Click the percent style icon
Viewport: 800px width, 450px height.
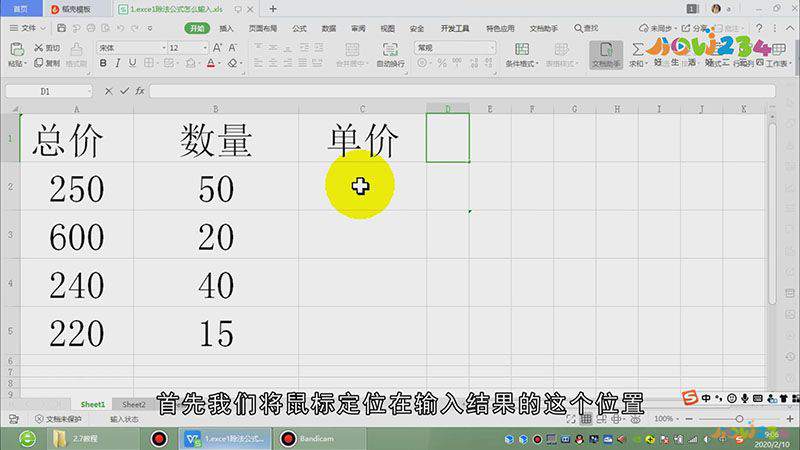(x=442, y=63)
